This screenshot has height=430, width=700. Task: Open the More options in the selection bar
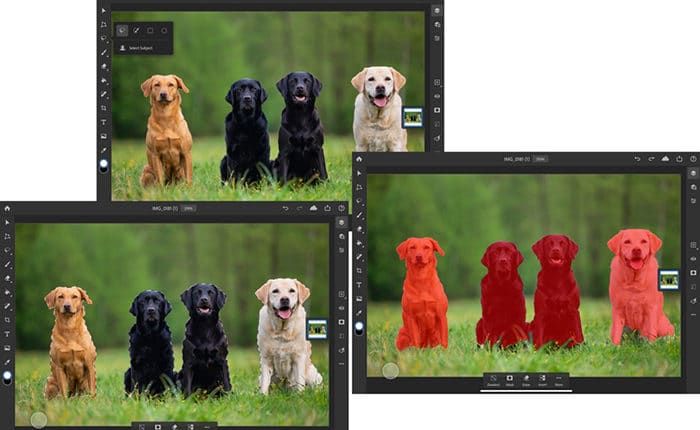pyautogui.click(x=559, y=380)
